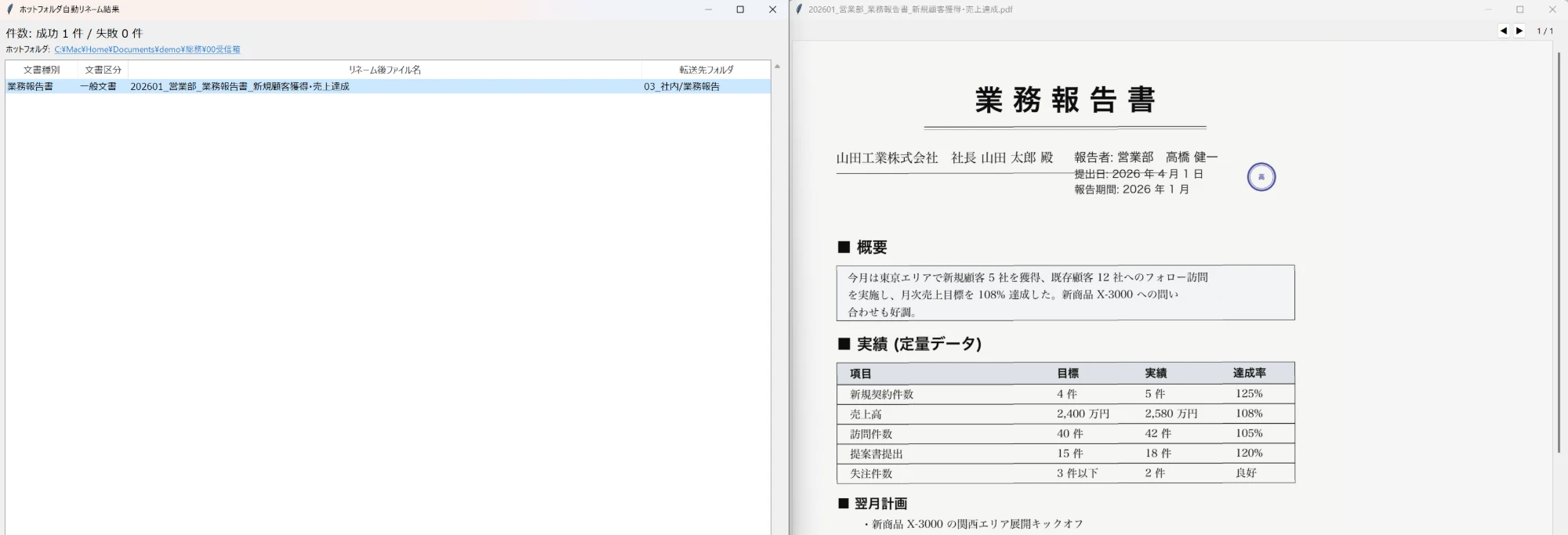The height and width of the screenshot is (535, 1568).
Task: Go to next page in PDF viewer
Action: pyautogui.click(x=1519, y=31)
